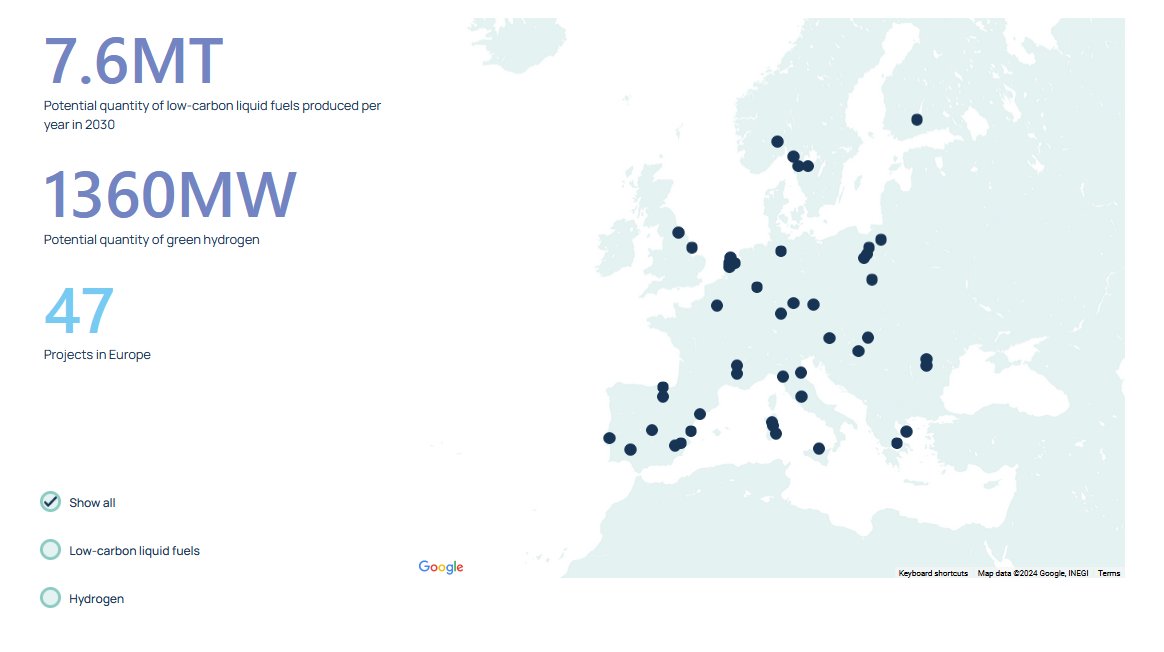This screenshot has height=652, width=1164.
Task: Click the project marker in central Poland
Action: click(872, 280)
